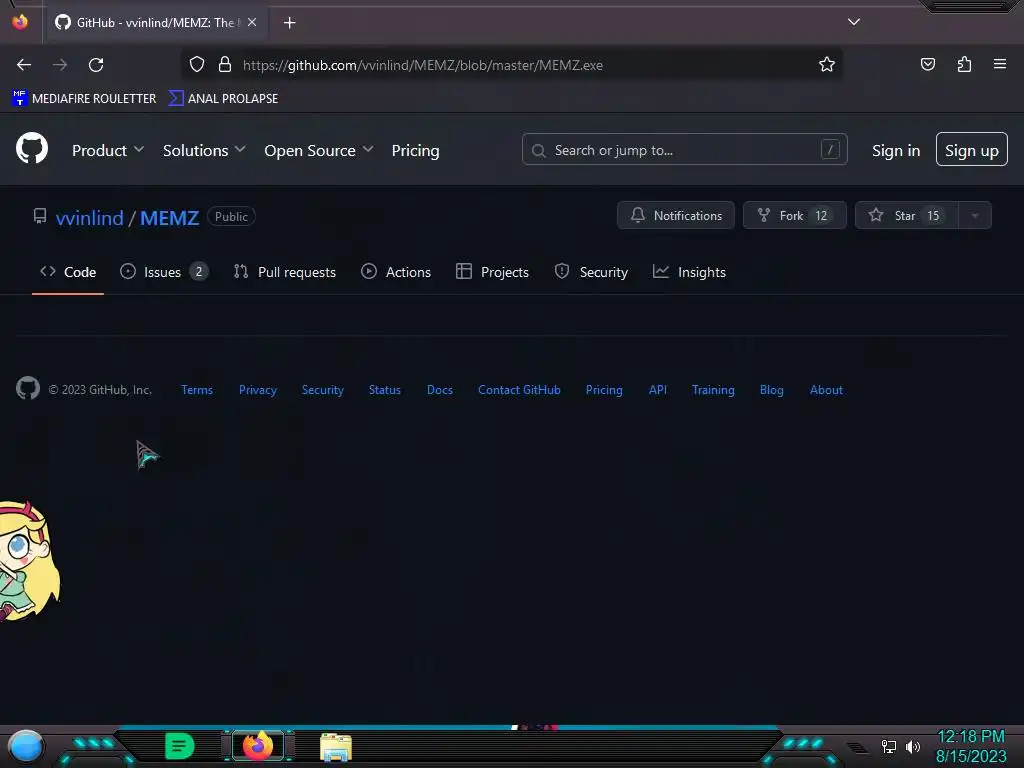
Task: Close the GitHub MEMZ tab
Action: (252, 22)
